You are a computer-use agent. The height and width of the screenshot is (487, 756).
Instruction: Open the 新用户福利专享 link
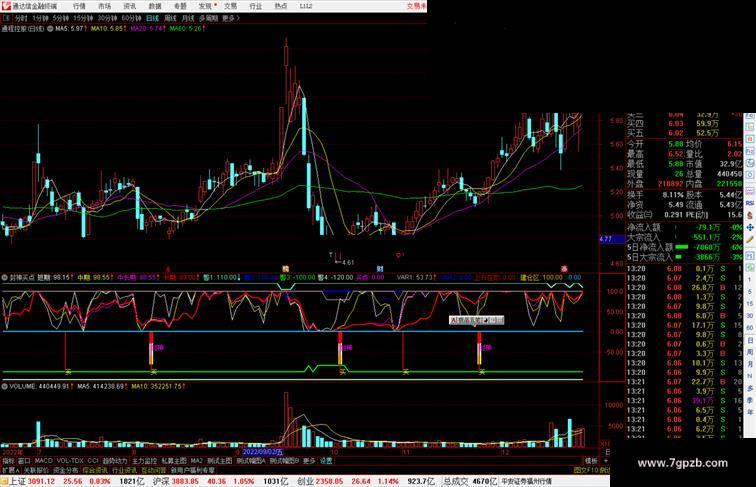[x=193, y=470]
